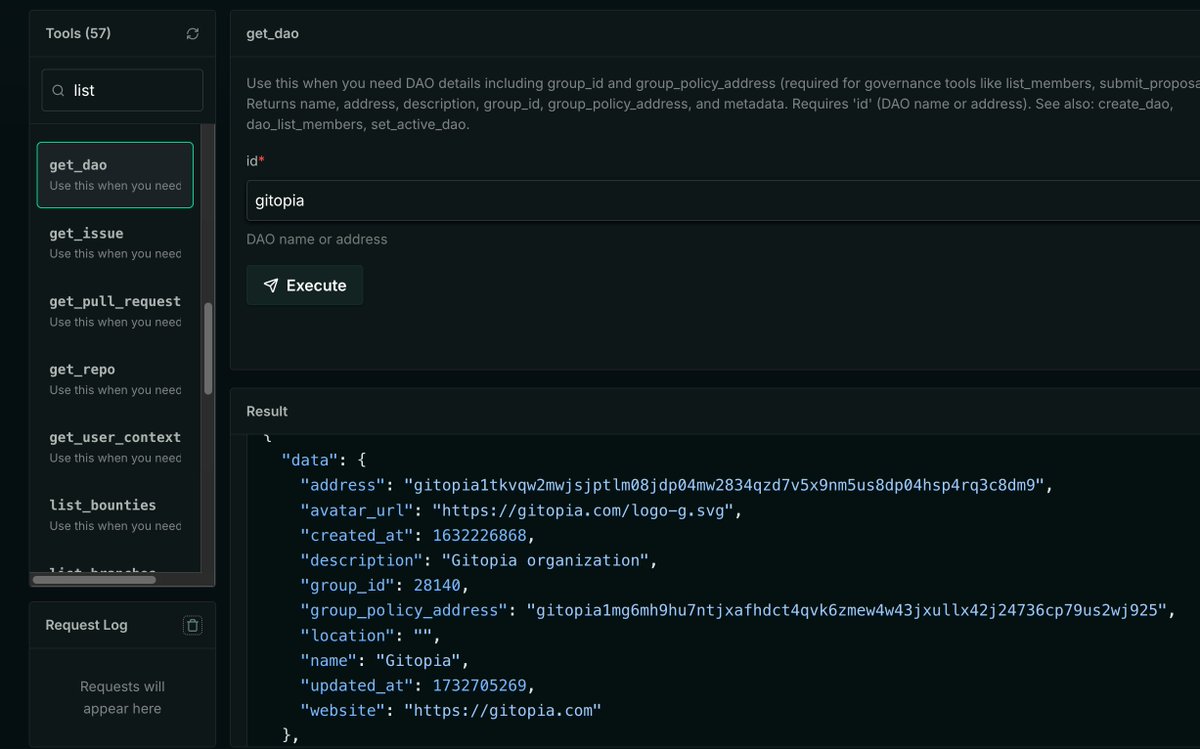Select the get_dao tool
This screenshot has height=749, width=1200.
click(x=115, y=175)
